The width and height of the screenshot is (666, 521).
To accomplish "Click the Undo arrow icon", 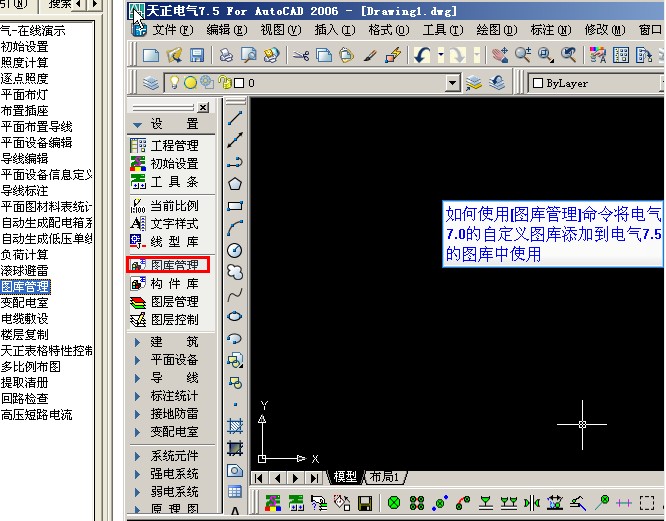I will point(422,55).
